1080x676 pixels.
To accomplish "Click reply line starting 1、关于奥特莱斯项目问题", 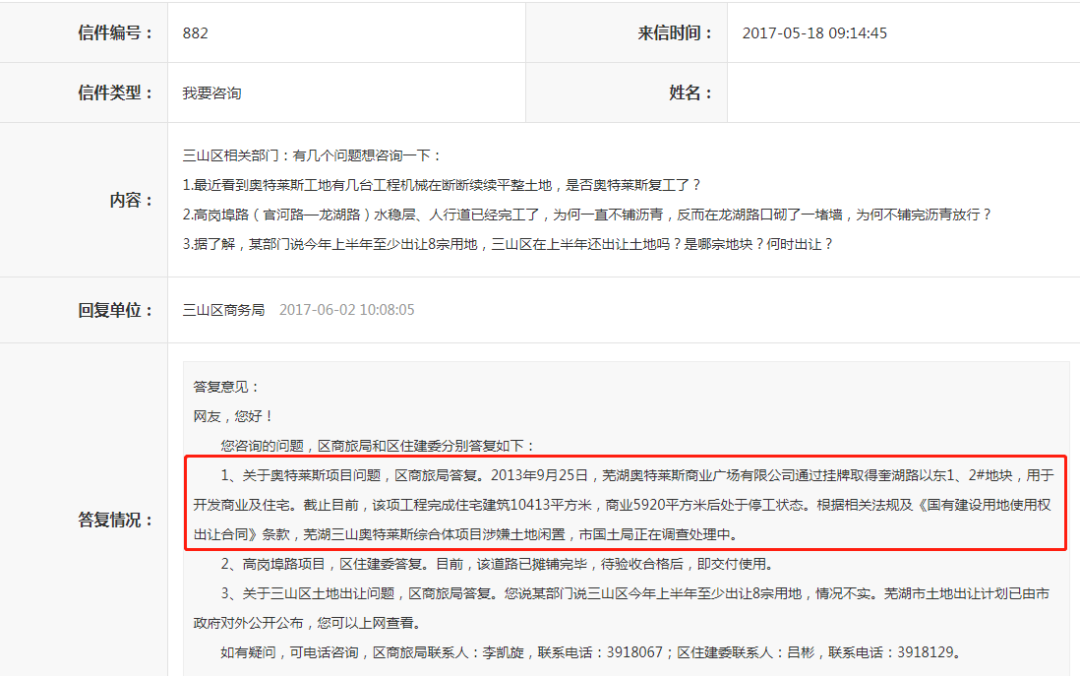I will point(637,475).
